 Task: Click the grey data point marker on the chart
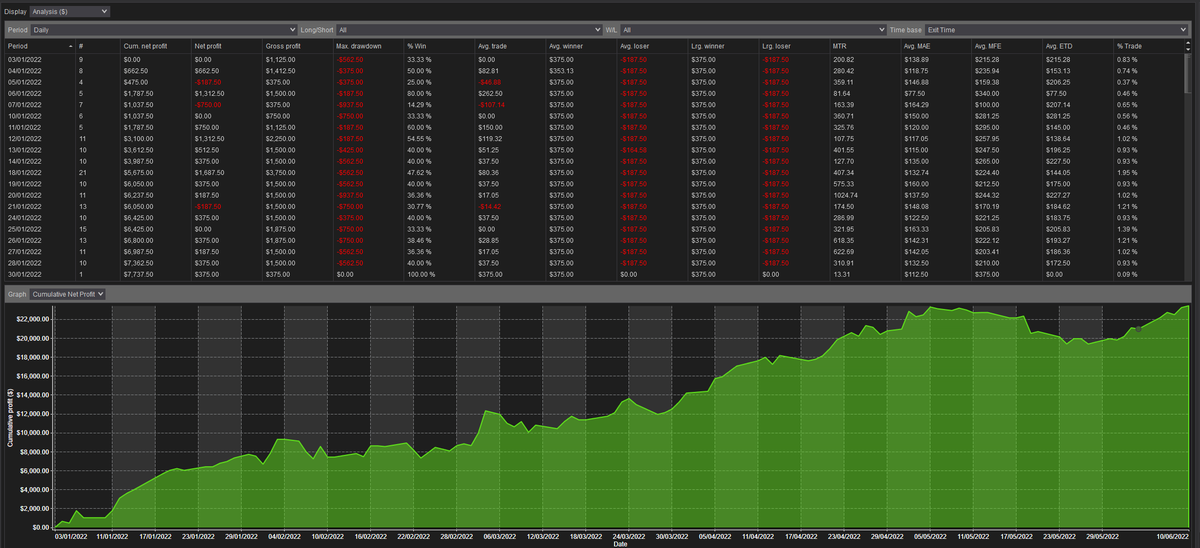1137,327
